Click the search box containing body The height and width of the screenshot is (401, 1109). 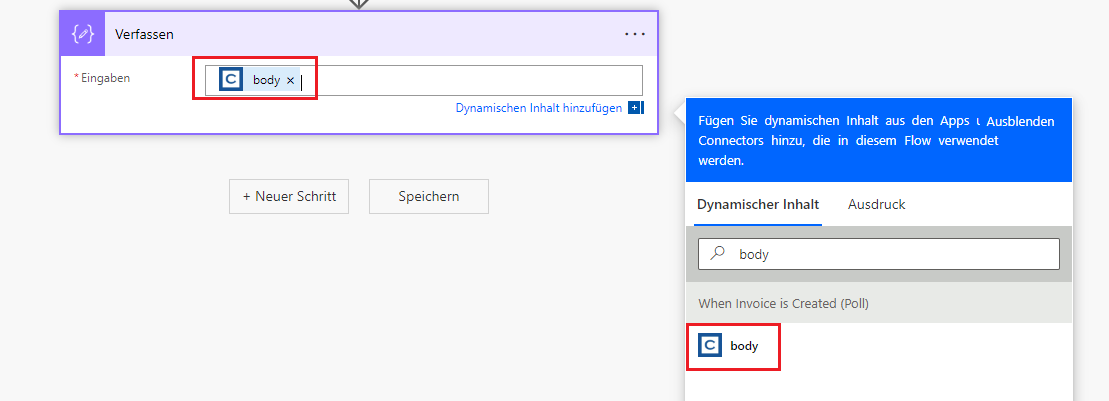879,254
